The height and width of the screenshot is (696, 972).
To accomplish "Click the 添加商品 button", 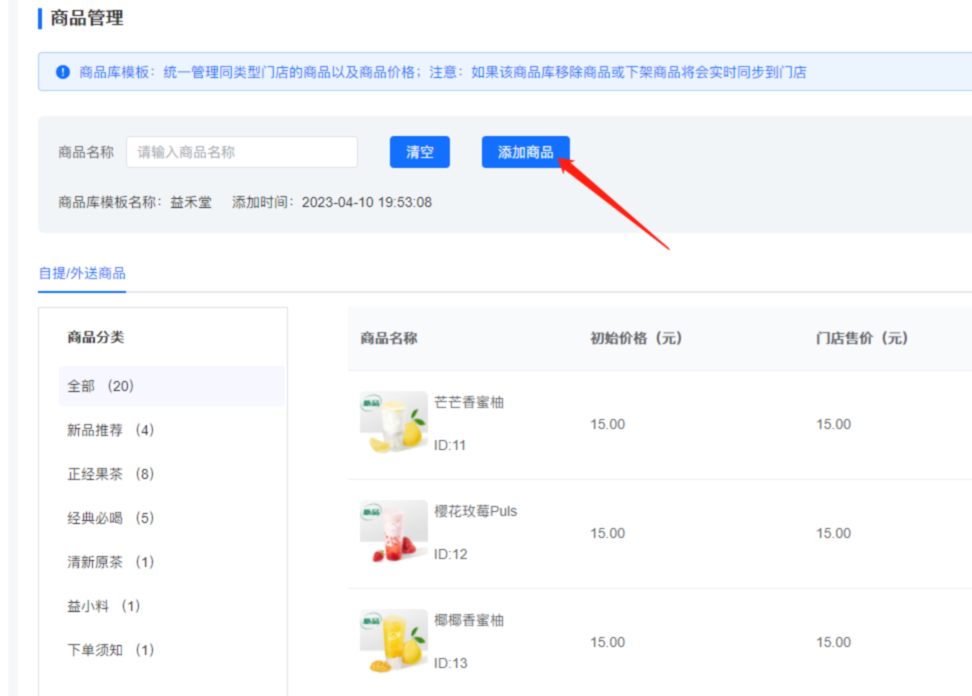I will point(525,152).
